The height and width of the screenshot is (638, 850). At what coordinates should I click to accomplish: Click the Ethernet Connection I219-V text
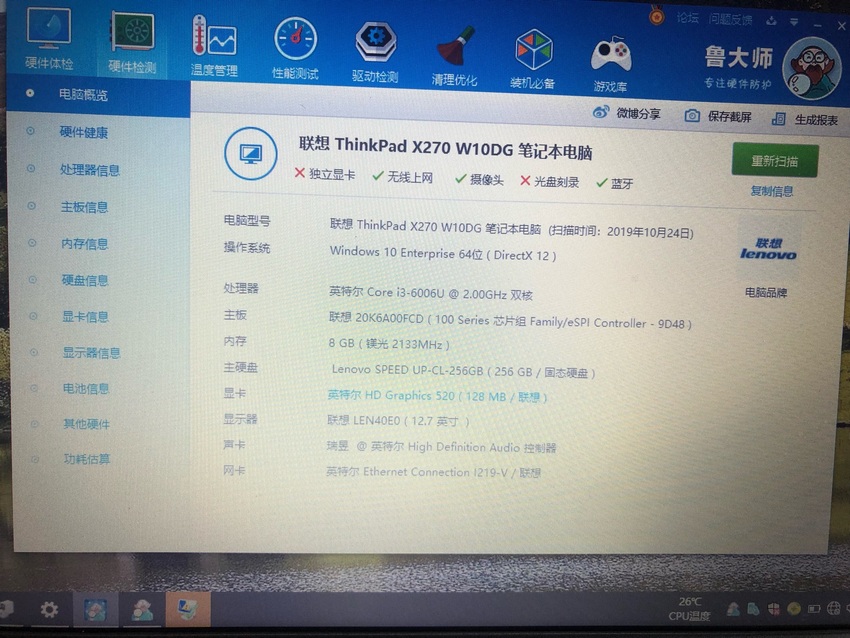pos(434,472)
